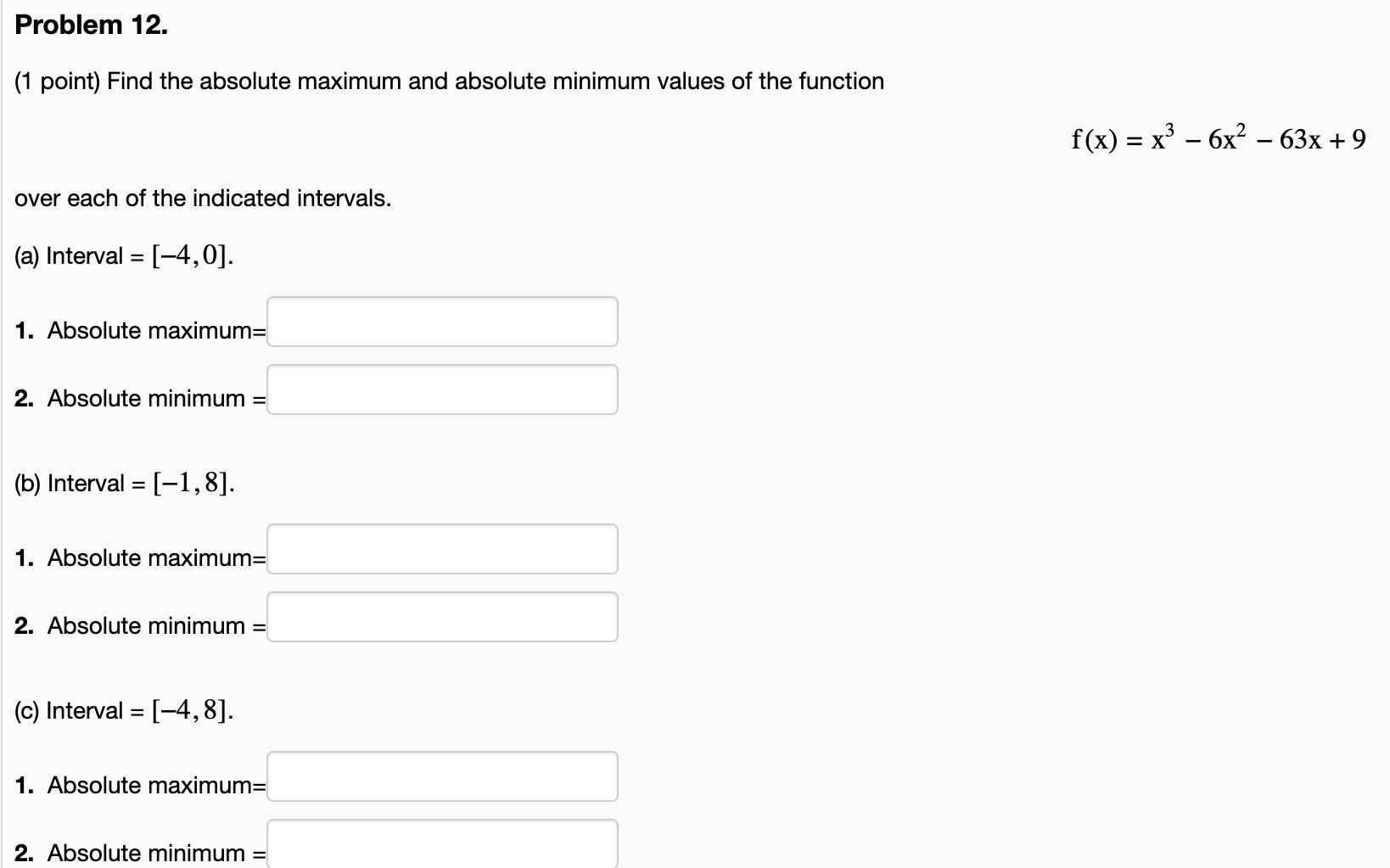Screen dimensions: 1390x868
Task: Click the function formula f(x)
Action: click(1218, 140)
